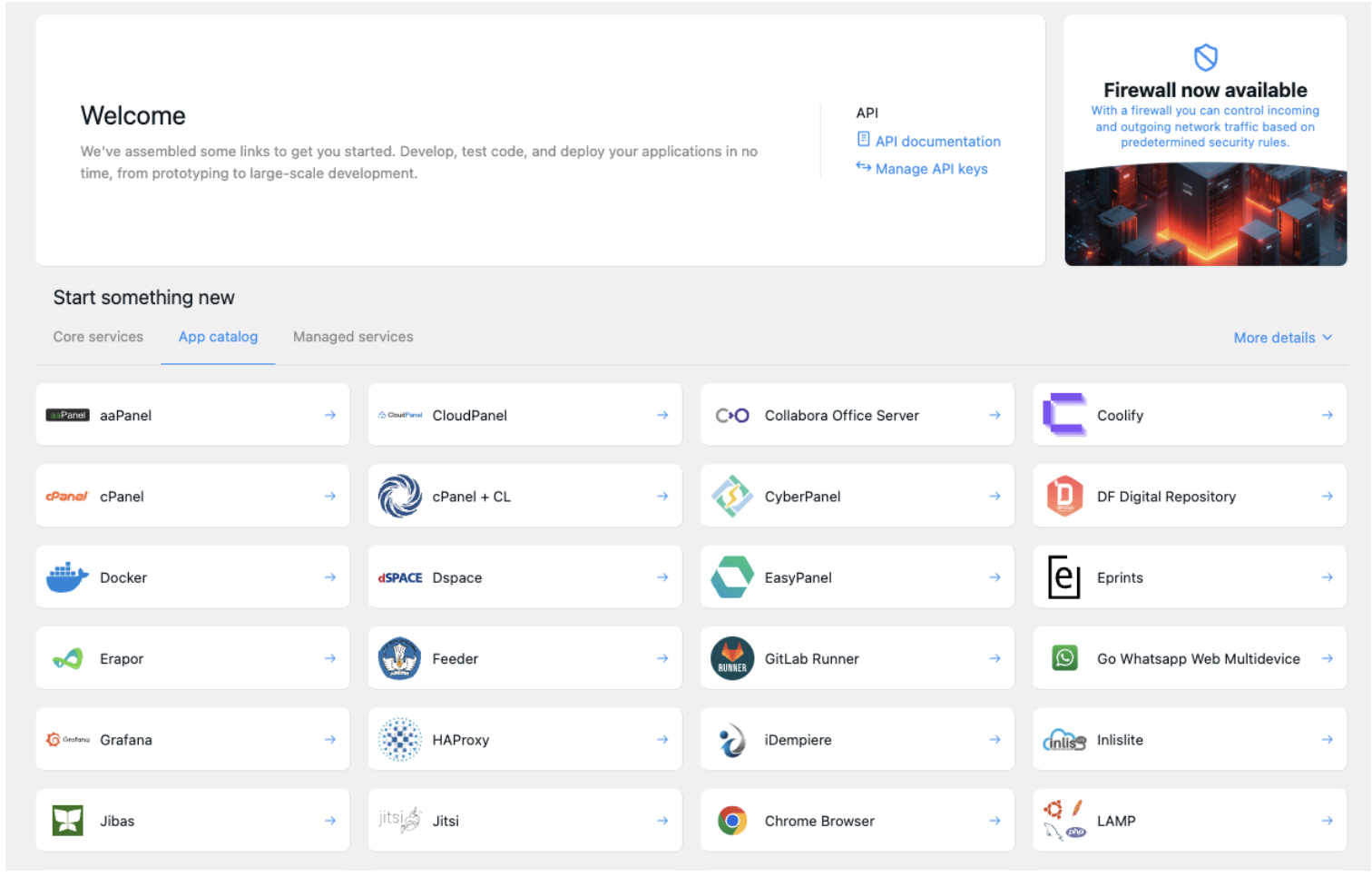The height and width of the screenshot is (877, 1372).
Task: Click the firewall shield icon
Action: click(1205, 58)
